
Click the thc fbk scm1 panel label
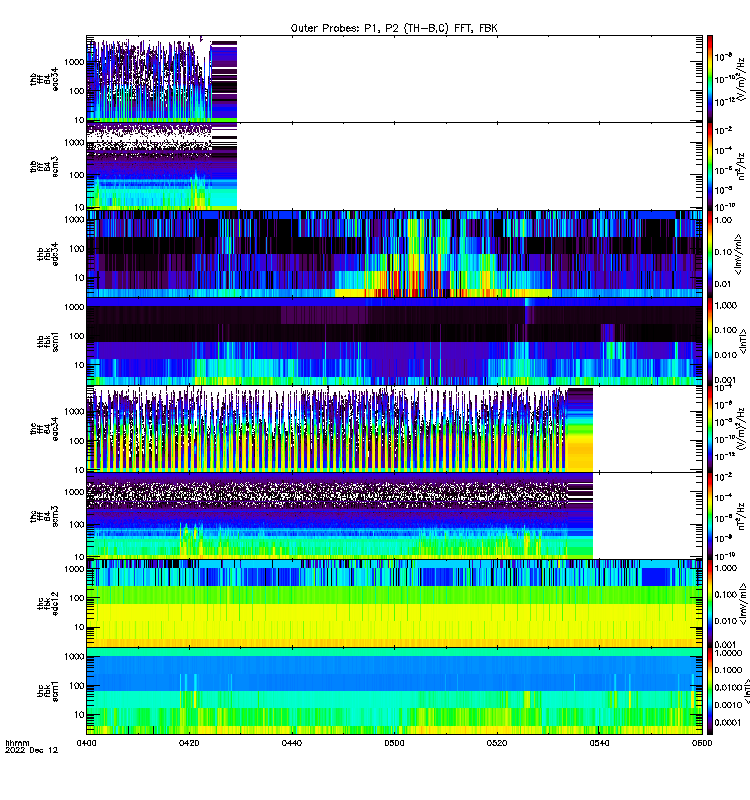tap(48, 691)
